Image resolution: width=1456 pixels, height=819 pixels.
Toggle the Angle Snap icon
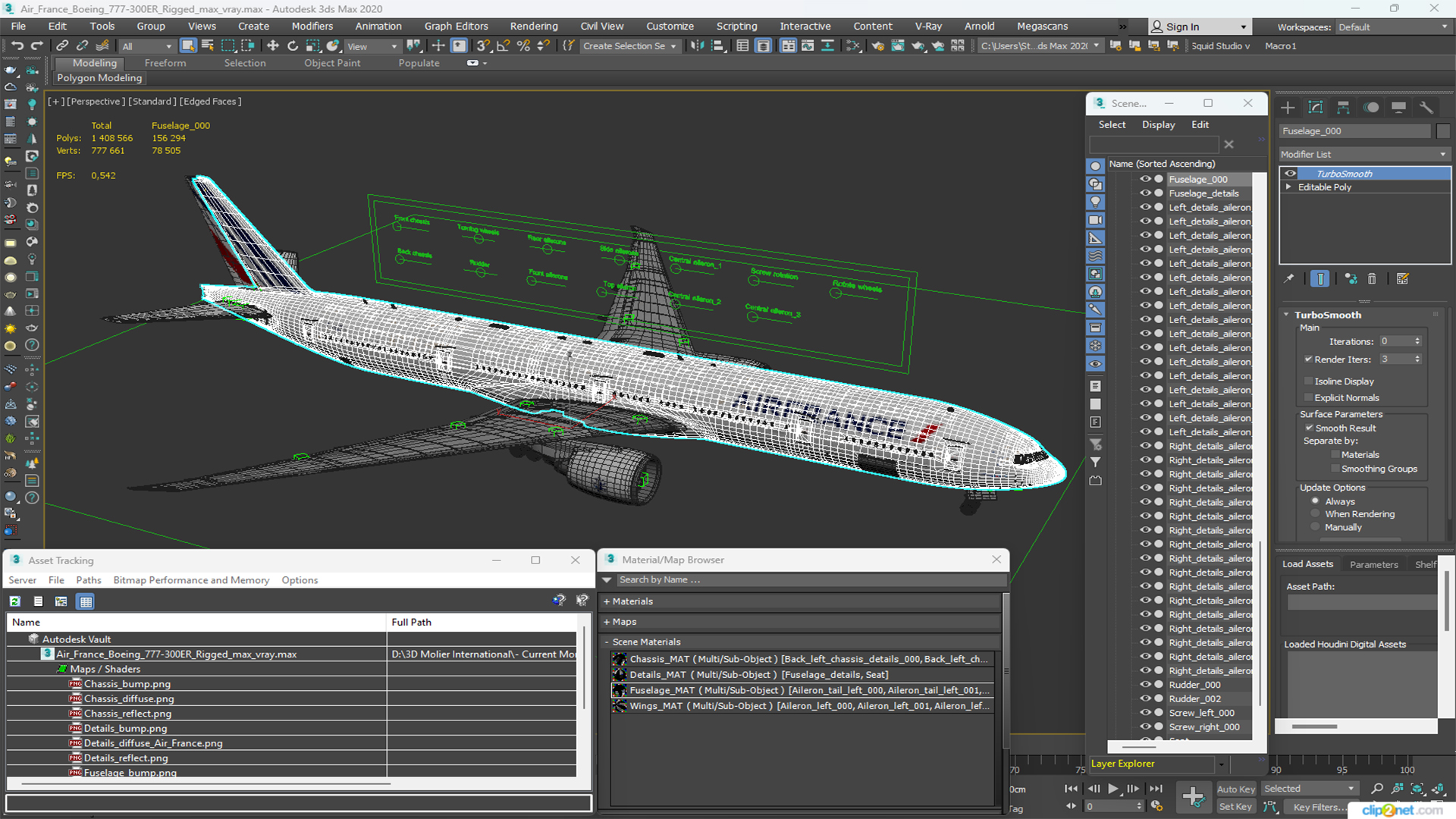coord(504,46)
